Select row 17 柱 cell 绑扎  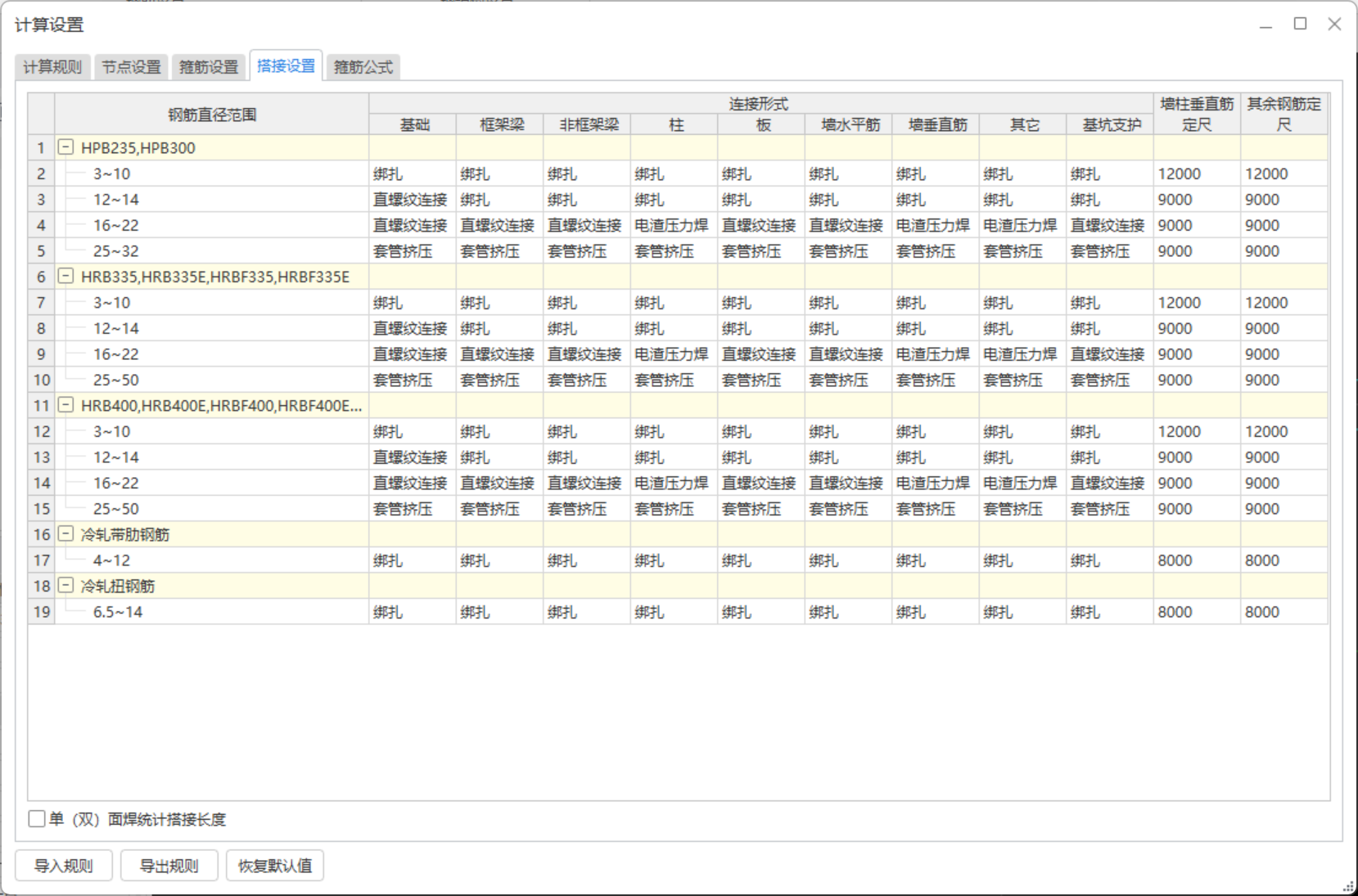(674, 561)
